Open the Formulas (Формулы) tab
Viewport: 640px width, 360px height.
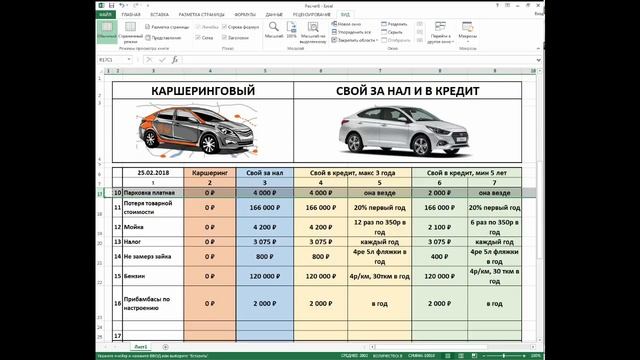pyautogui.click(x=245, y=15)
